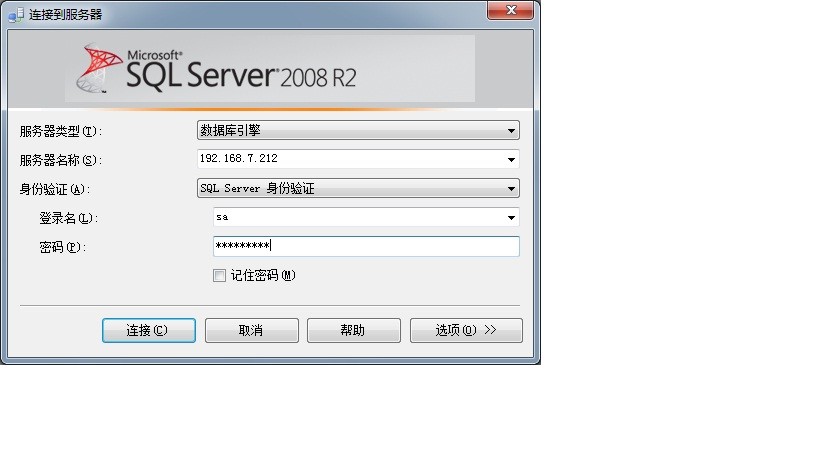Open the 服务器名称 server name dropdown arrow
This screenshot has width=819, height=460.
(x=511, y=159)
